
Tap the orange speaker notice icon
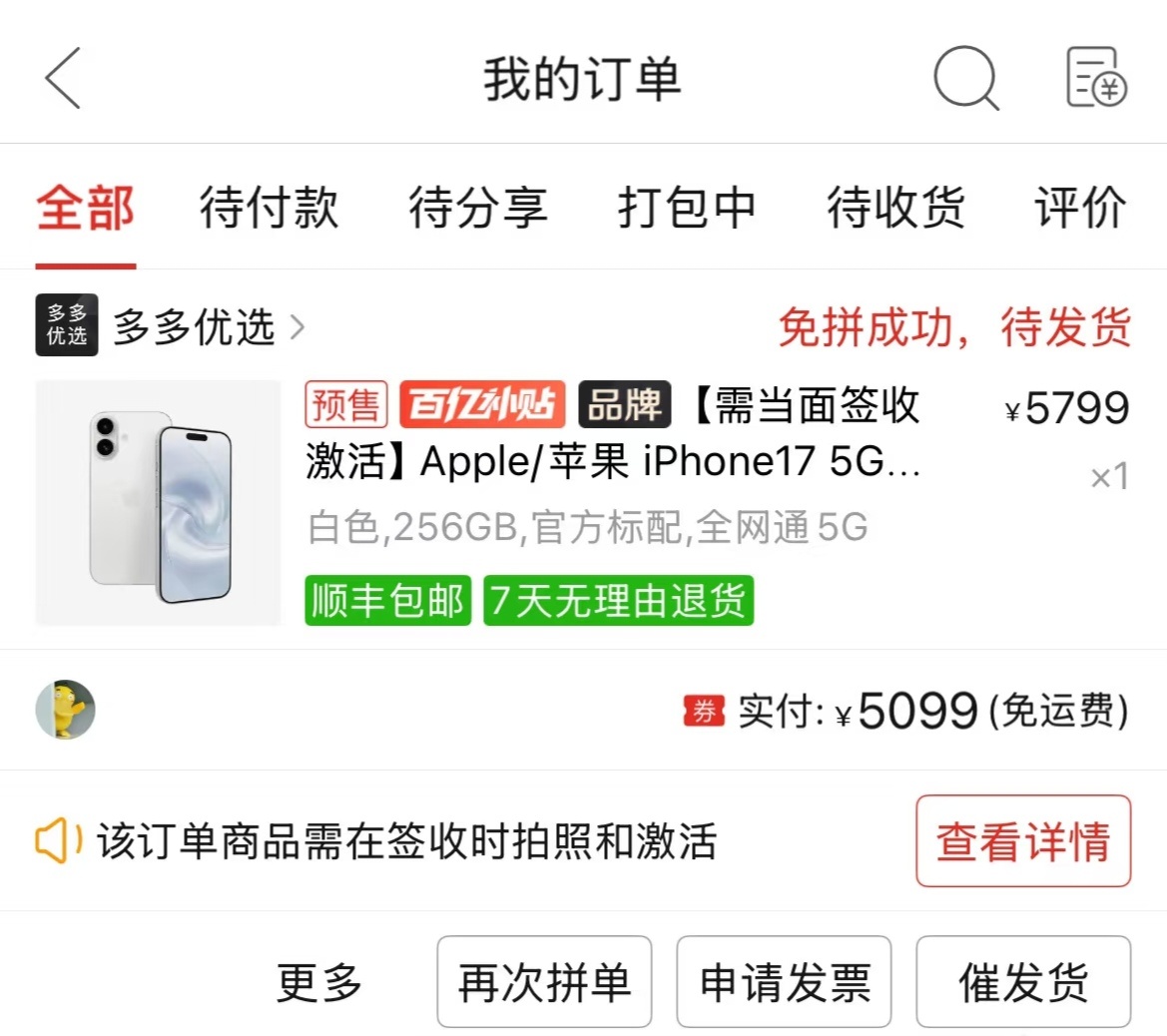click(59, 840)
